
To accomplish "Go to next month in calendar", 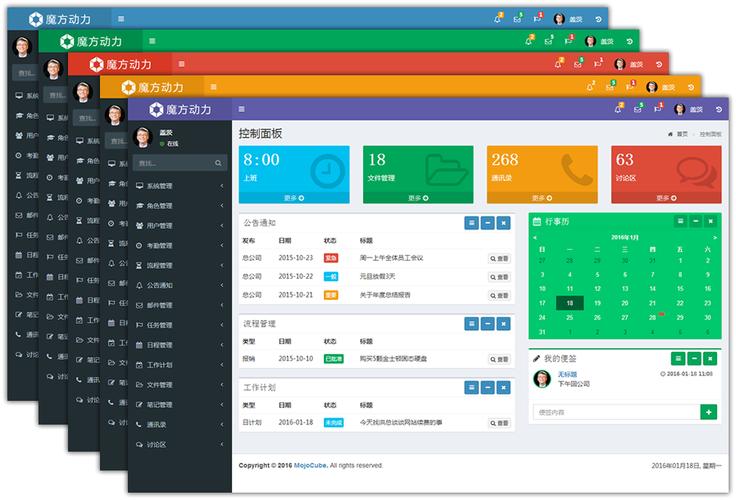I will point(715,238).
